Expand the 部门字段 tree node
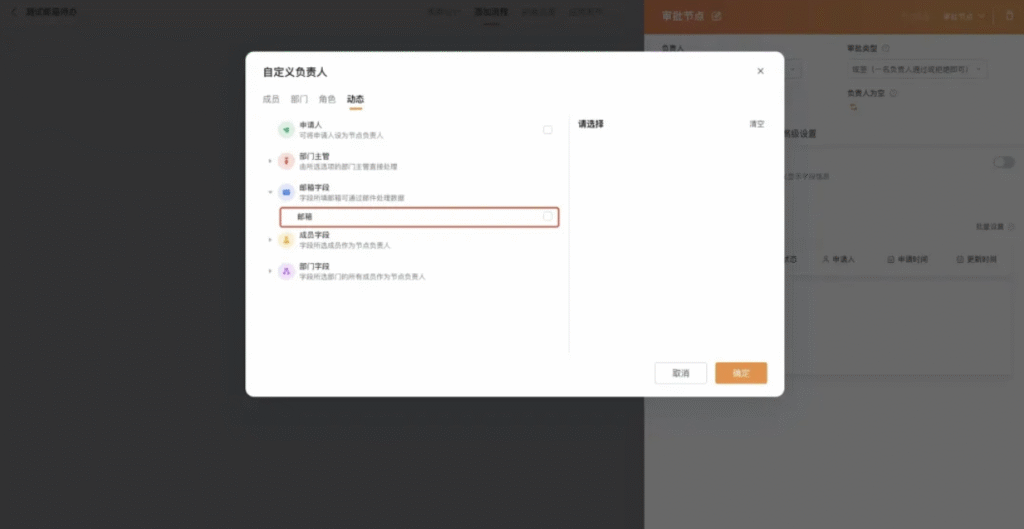Viewport: 1024px width, 529px height. tap(269, 271)
